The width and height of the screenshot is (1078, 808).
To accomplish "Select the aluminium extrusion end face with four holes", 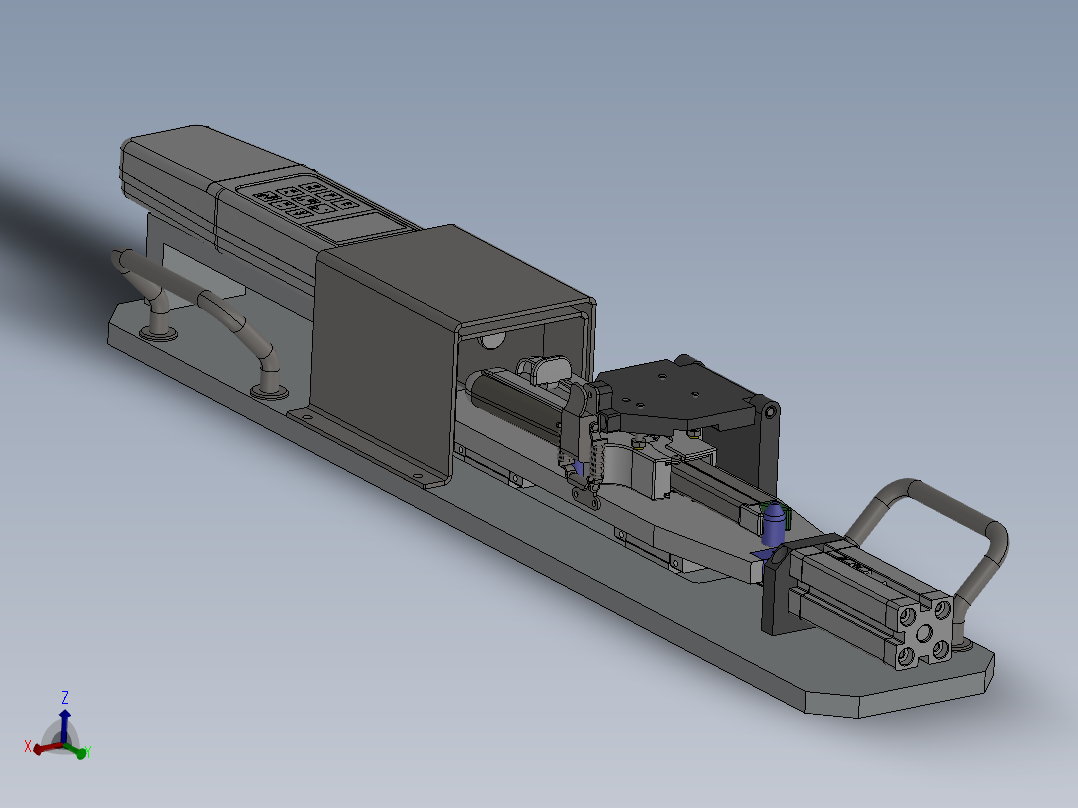I will pyautogui.click(x=923, y=633).
